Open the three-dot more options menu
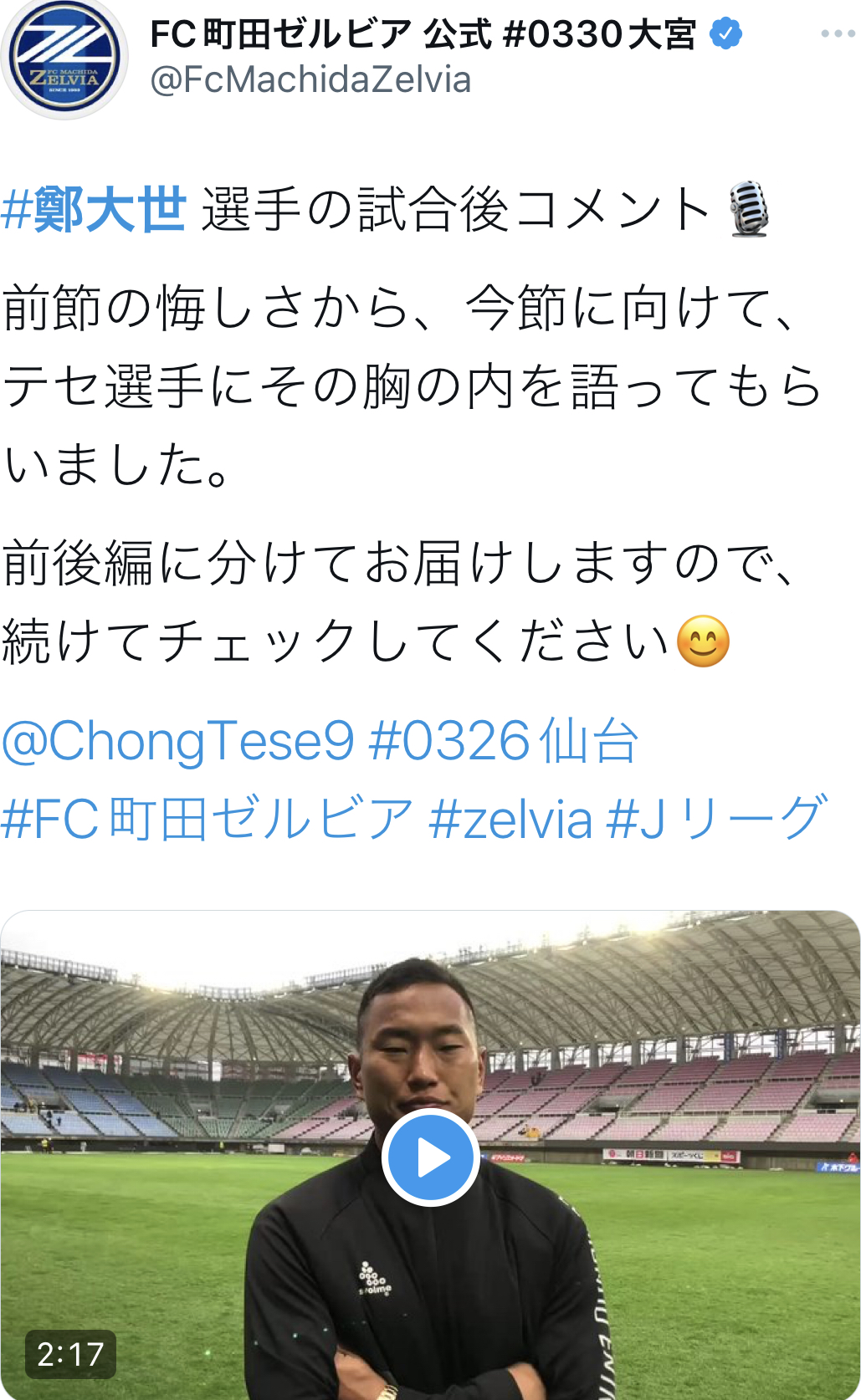The image size is (861, 1400). pos(838,33)
